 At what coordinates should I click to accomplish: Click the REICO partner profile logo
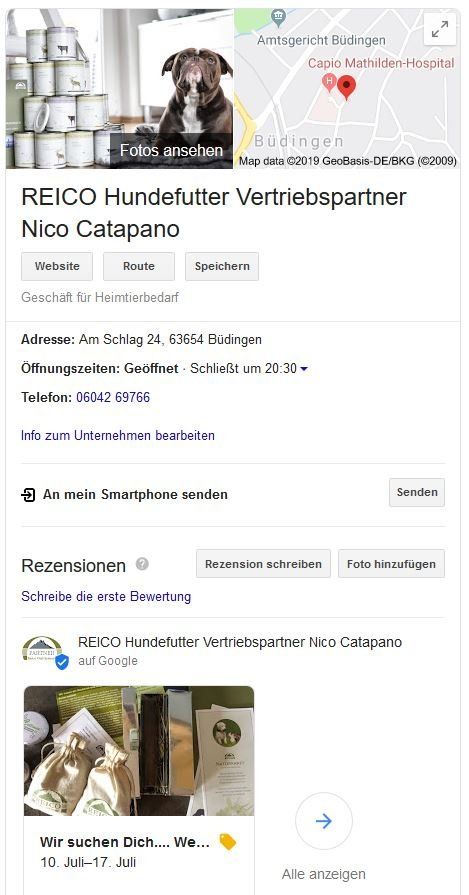point(44,651)
